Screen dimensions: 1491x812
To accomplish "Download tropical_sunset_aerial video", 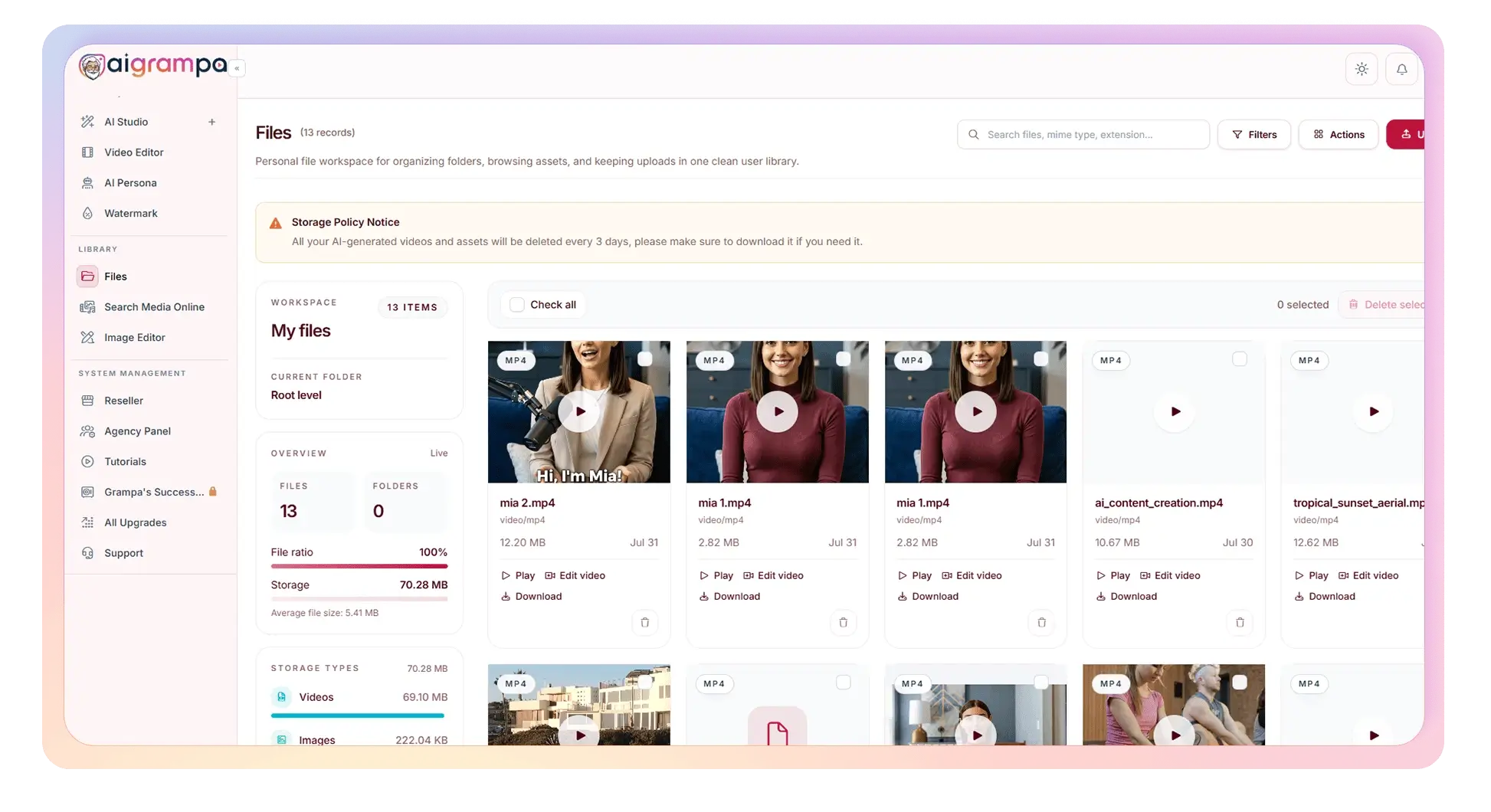I will tap(1325, 597).
